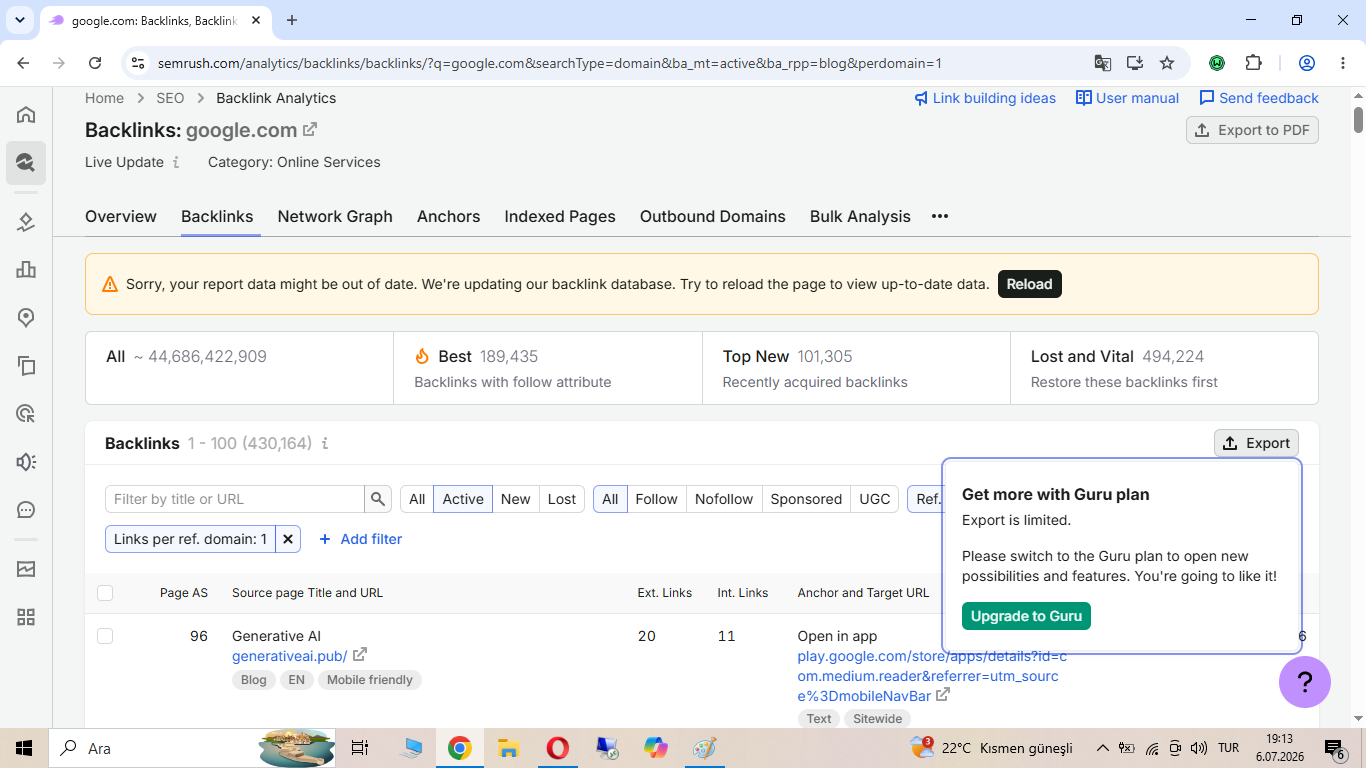Open the Links per ref. domain: 1 filter
Viewport: 1366px width, 768px height.
pyautogui.click(x=190, y=539)
